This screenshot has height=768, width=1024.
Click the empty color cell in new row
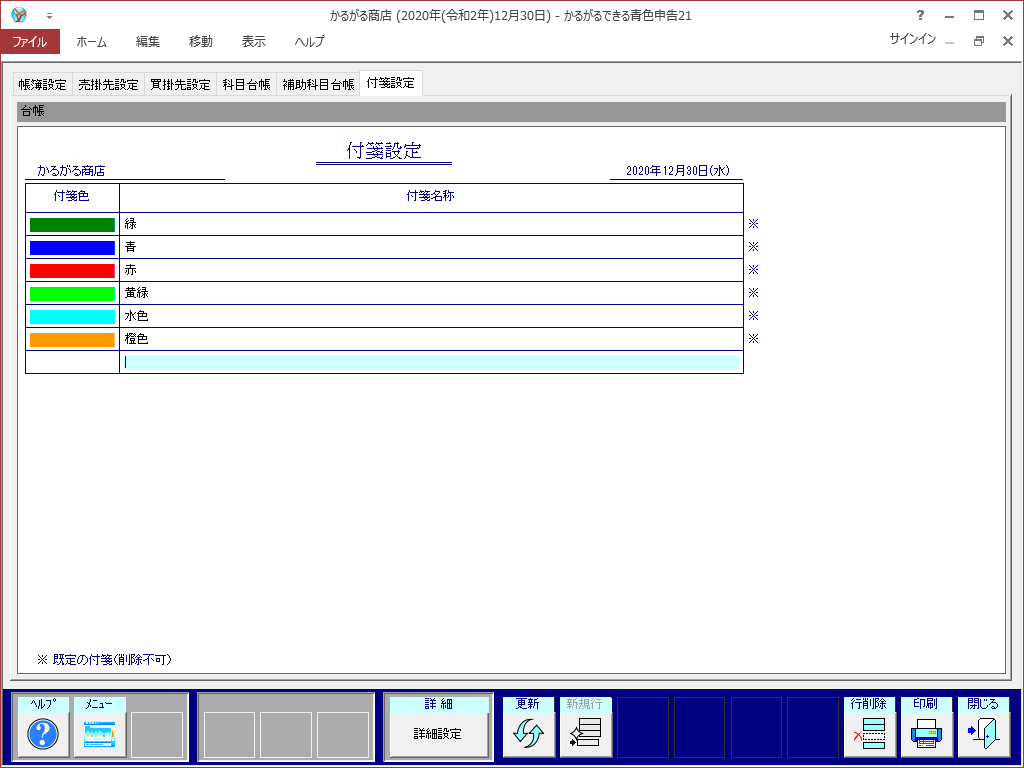(72, 362)
